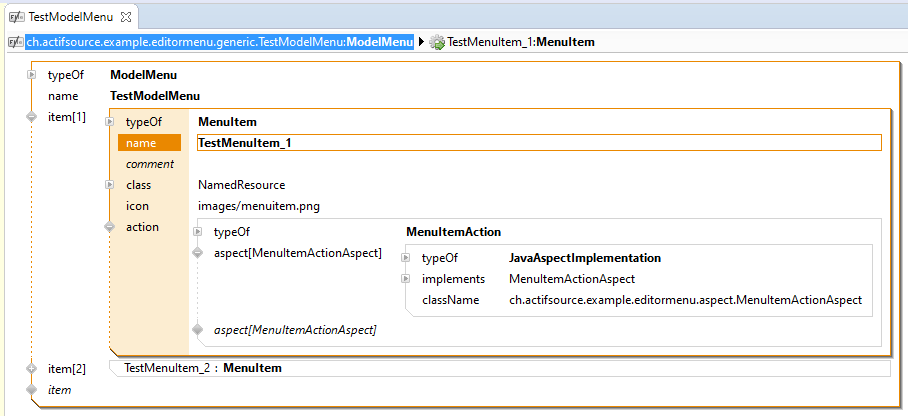The image size is (908, 416).
Task: Click the diamond beside the empty italic aspect row
Action: (197, 329)
